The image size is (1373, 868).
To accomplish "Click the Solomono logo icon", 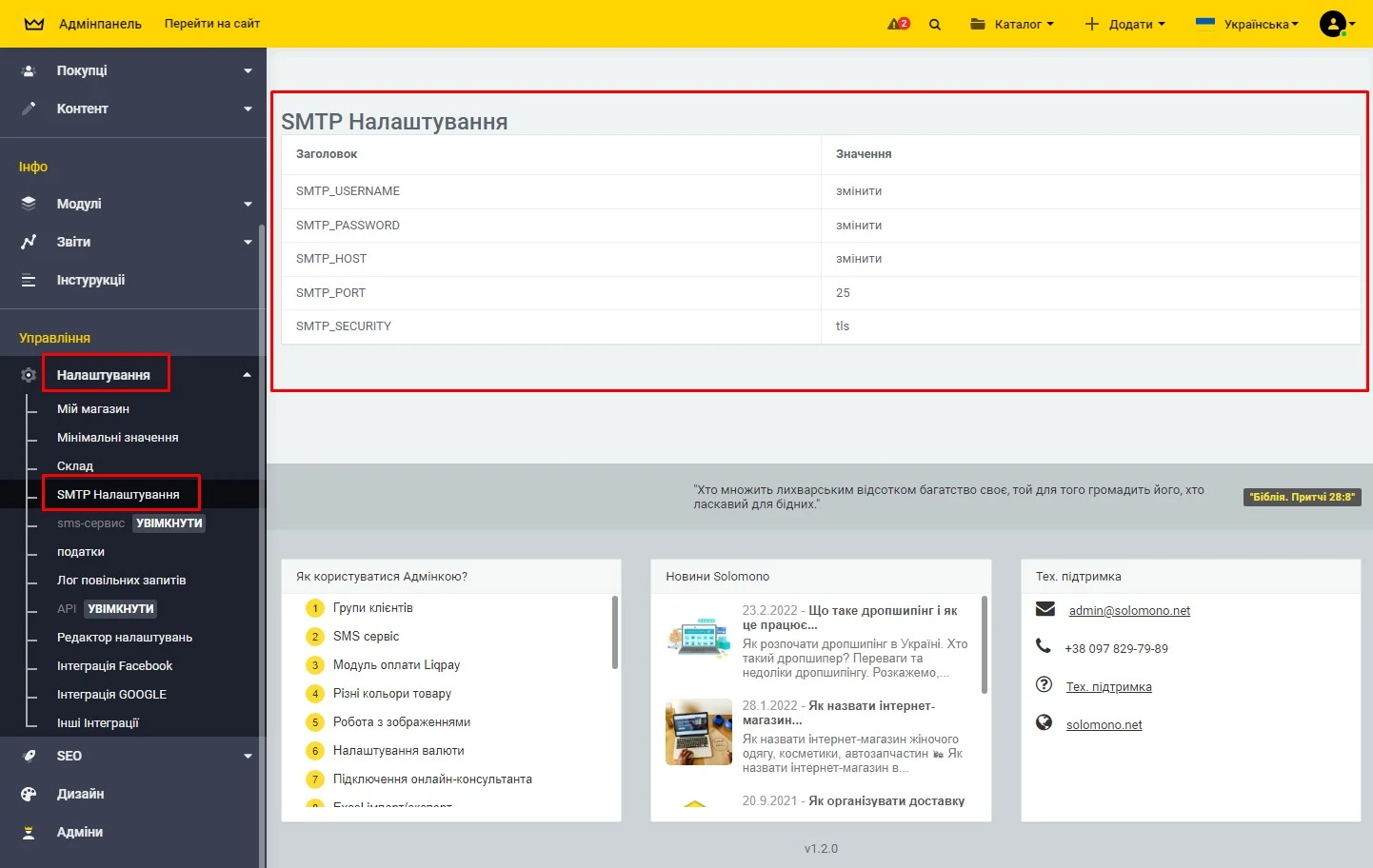I will point(33,23).
